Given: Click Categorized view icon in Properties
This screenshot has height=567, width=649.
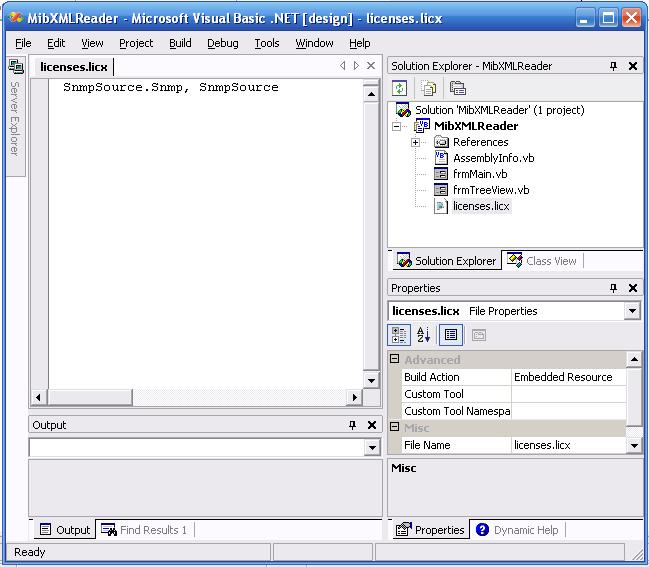Looking at the screenshot, I should pyautogui.click(x=399, y=335).
